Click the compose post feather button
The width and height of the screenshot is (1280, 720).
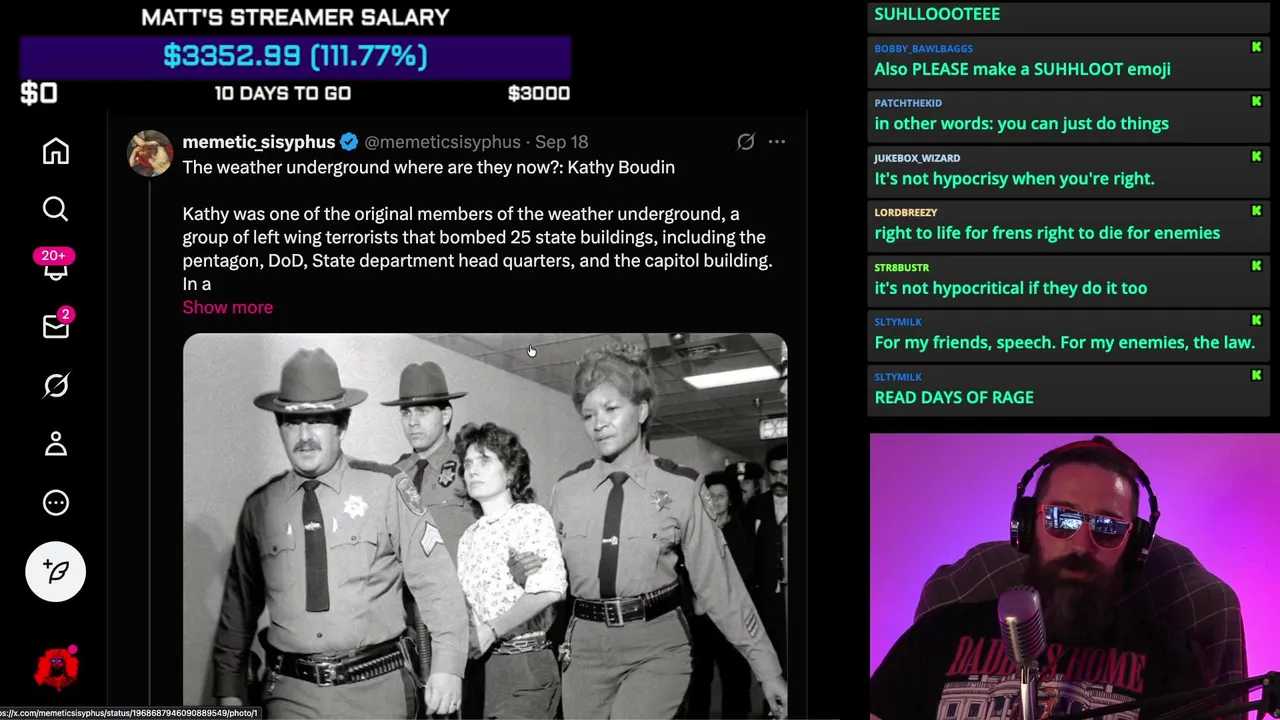(x=56, y=571)
